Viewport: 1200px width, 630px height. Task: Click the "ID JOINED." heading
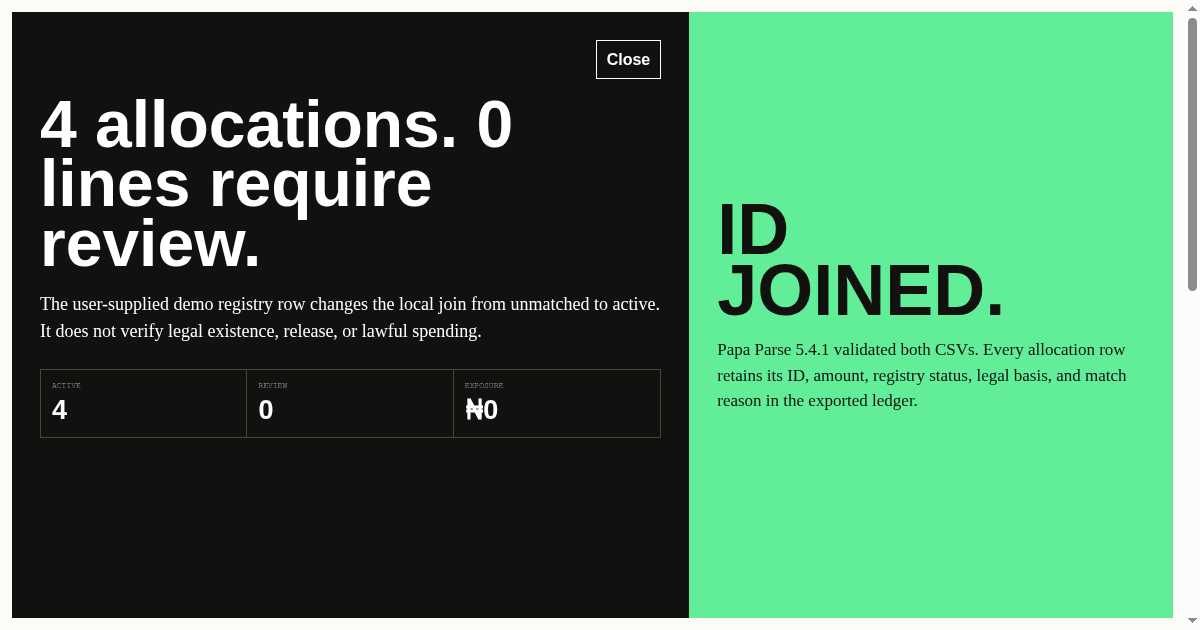[860, 260]
